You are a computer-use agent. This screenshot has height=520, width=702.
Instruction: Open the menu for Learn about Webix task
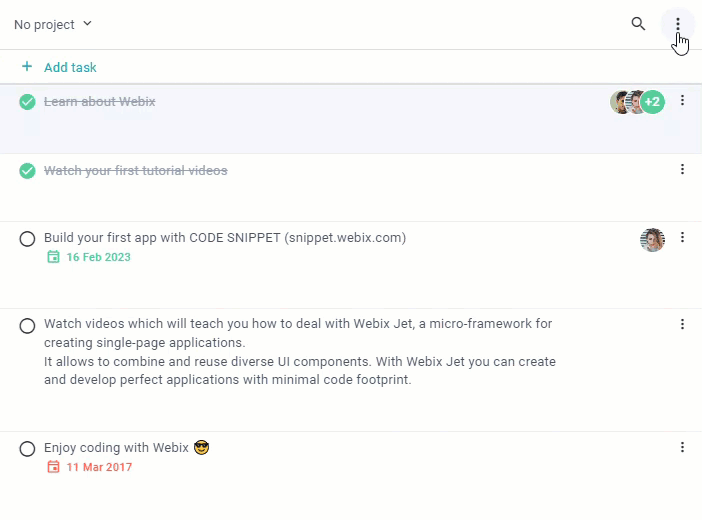[x=682, y=100]
